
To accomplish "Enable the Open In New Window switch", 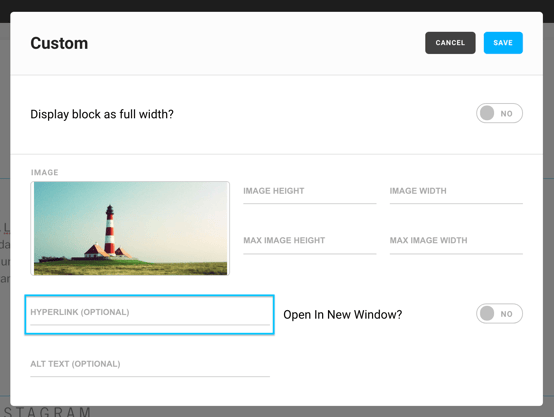I will 499,314.
